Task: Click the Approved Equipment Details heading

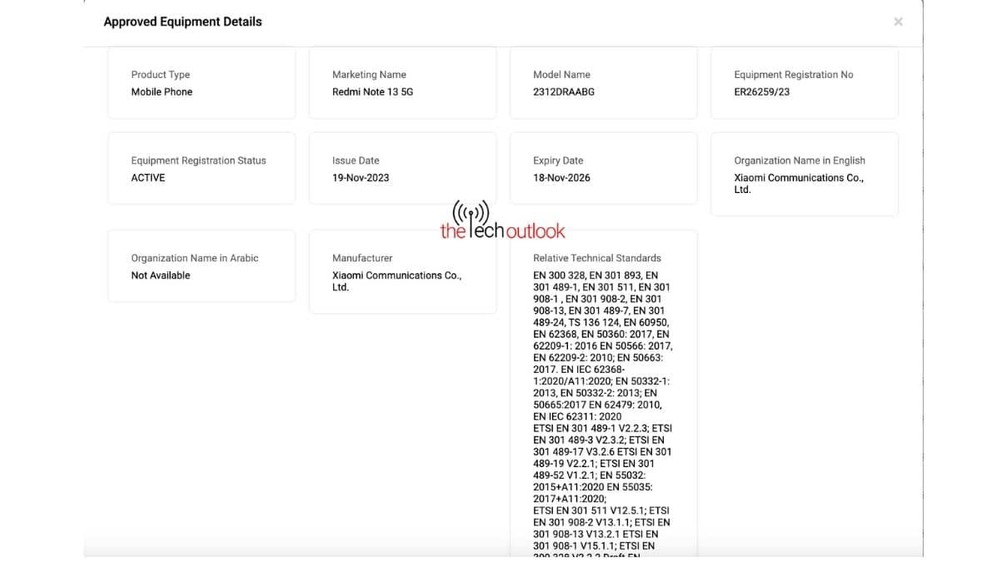Action: [182, 22]
